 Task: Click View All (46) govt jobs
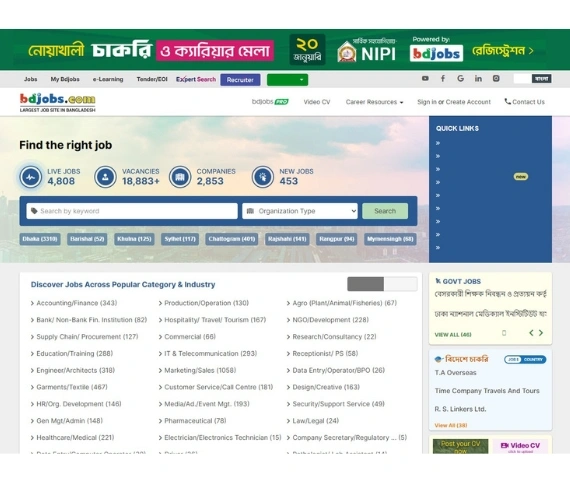click(453, 335)
